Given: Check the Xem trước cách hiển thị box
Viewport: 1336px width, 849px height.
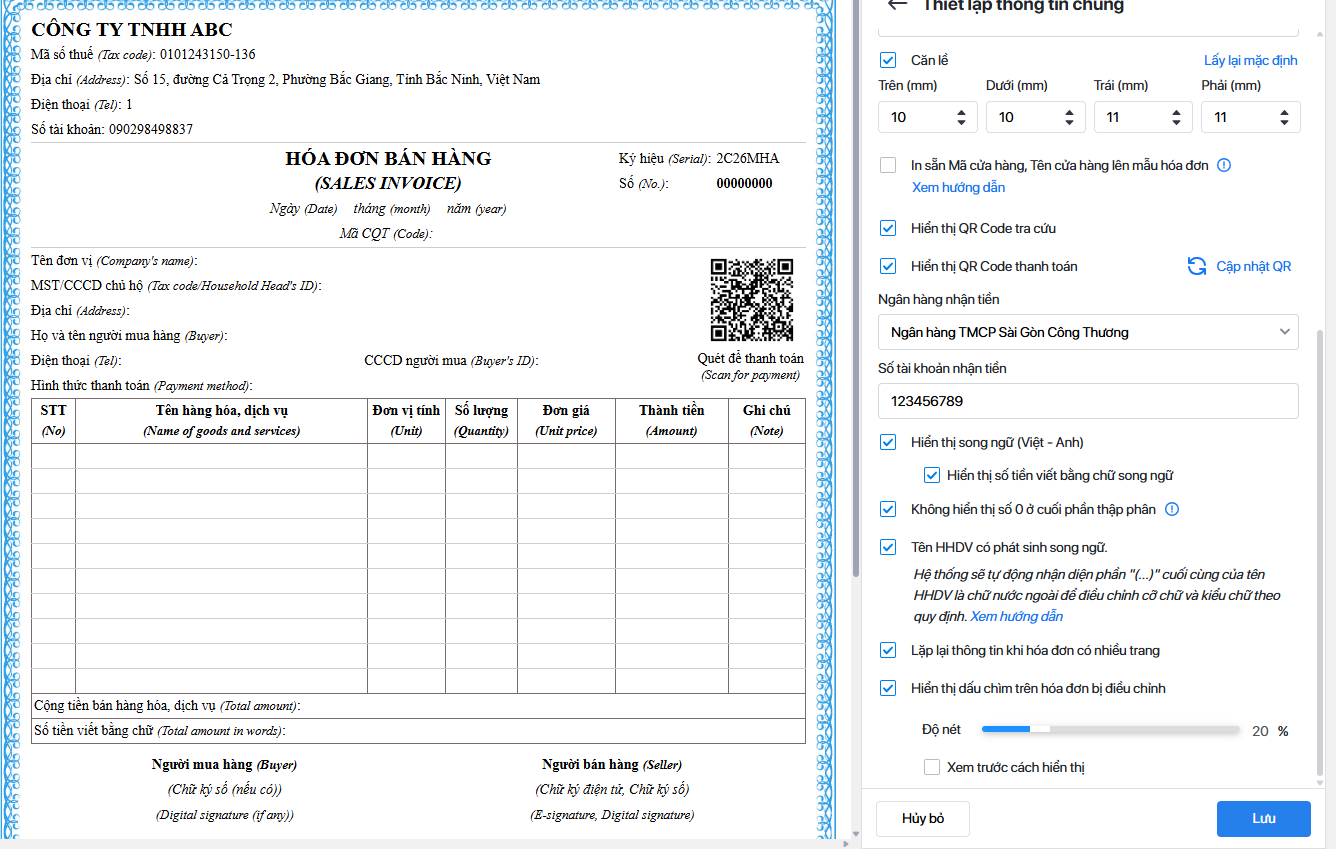Looking at the screenshot, I should [x=932, y=767].
